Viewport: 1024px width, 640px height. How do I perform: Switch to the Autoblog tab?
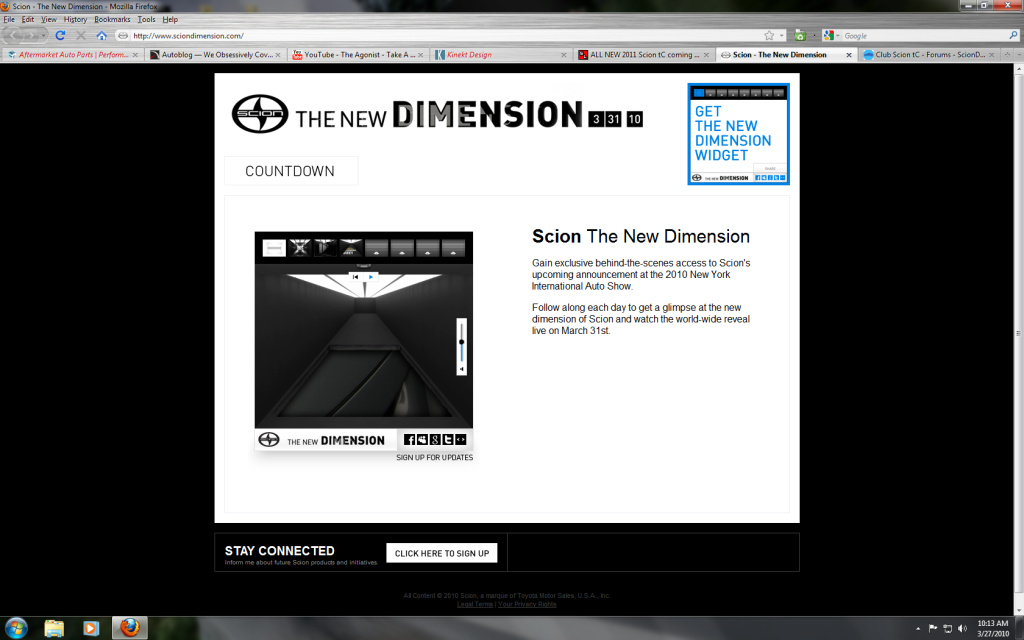(216, 55)
